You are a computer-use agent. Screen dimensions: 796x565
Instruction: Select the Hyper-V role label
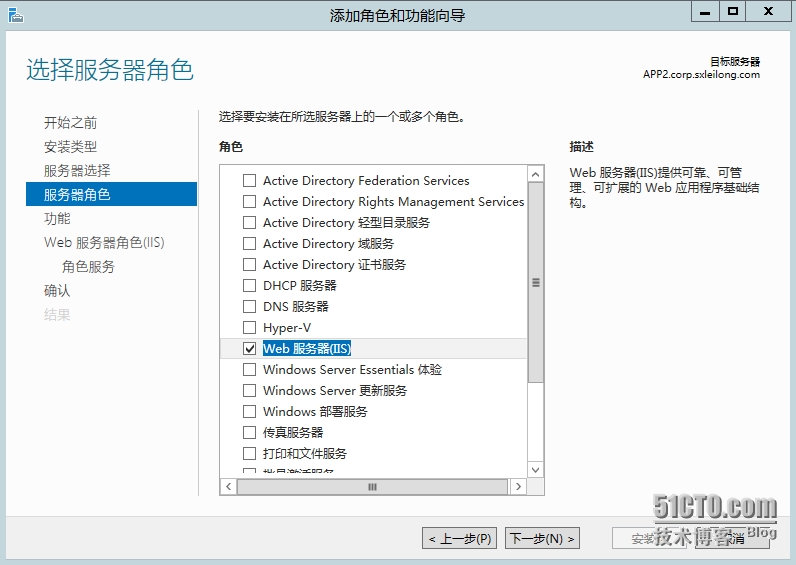(287, 328)
